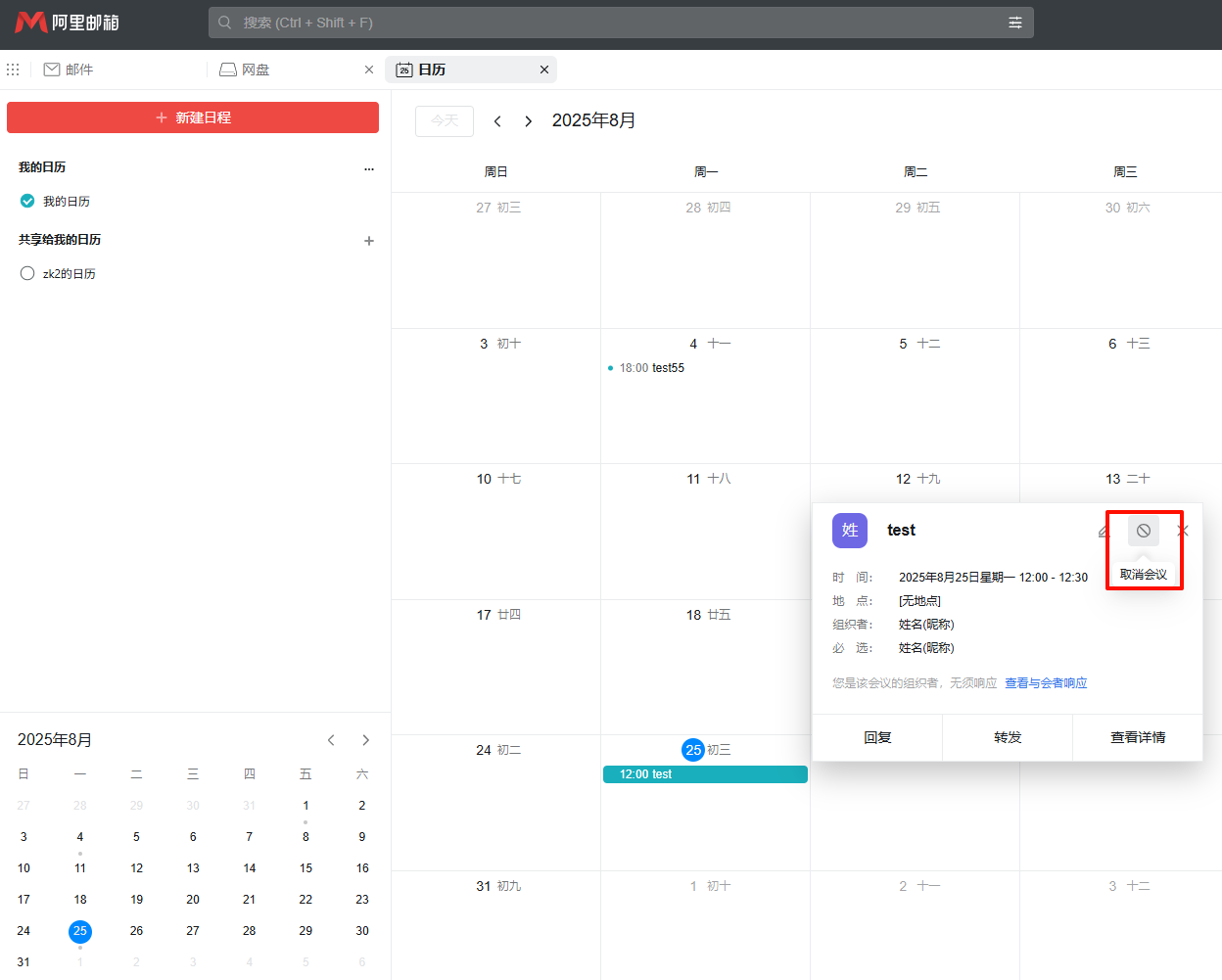Click 回复 in event popup

(877, 737)
